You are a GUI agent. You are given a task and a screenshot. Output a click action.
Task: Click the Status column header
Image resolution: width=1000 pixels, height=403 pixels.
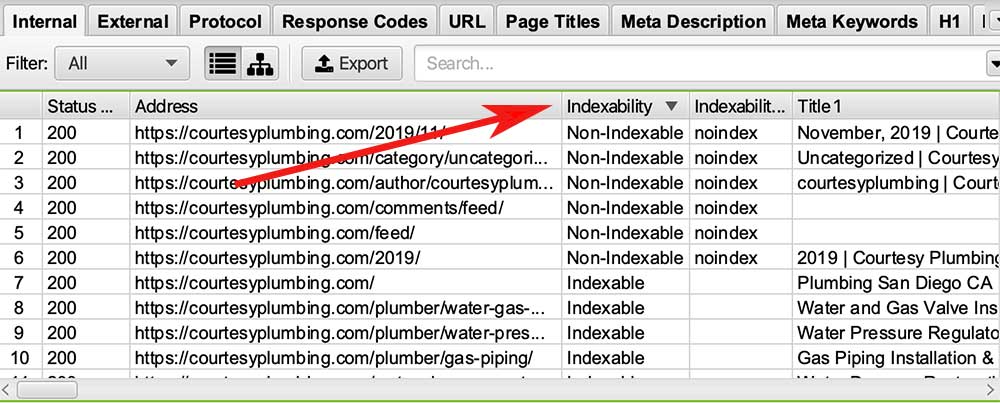[x=84, y=106]
